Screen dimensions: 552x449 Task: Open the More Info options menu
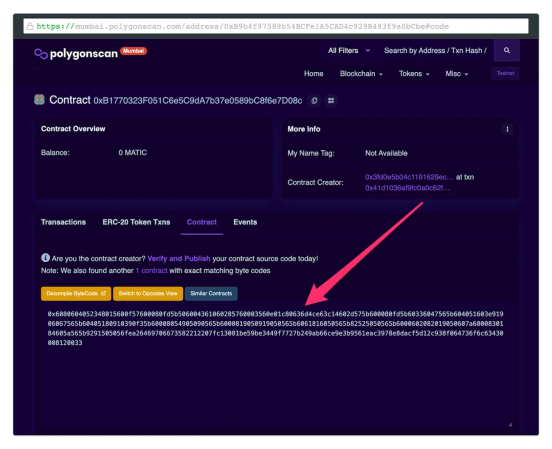click(x=507, y=129)
